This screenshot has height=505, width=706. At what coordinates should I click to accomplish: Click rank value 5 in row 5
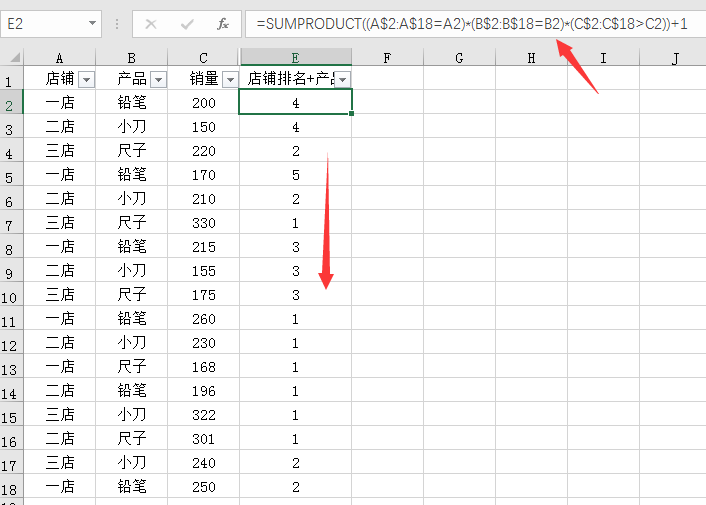295,175
